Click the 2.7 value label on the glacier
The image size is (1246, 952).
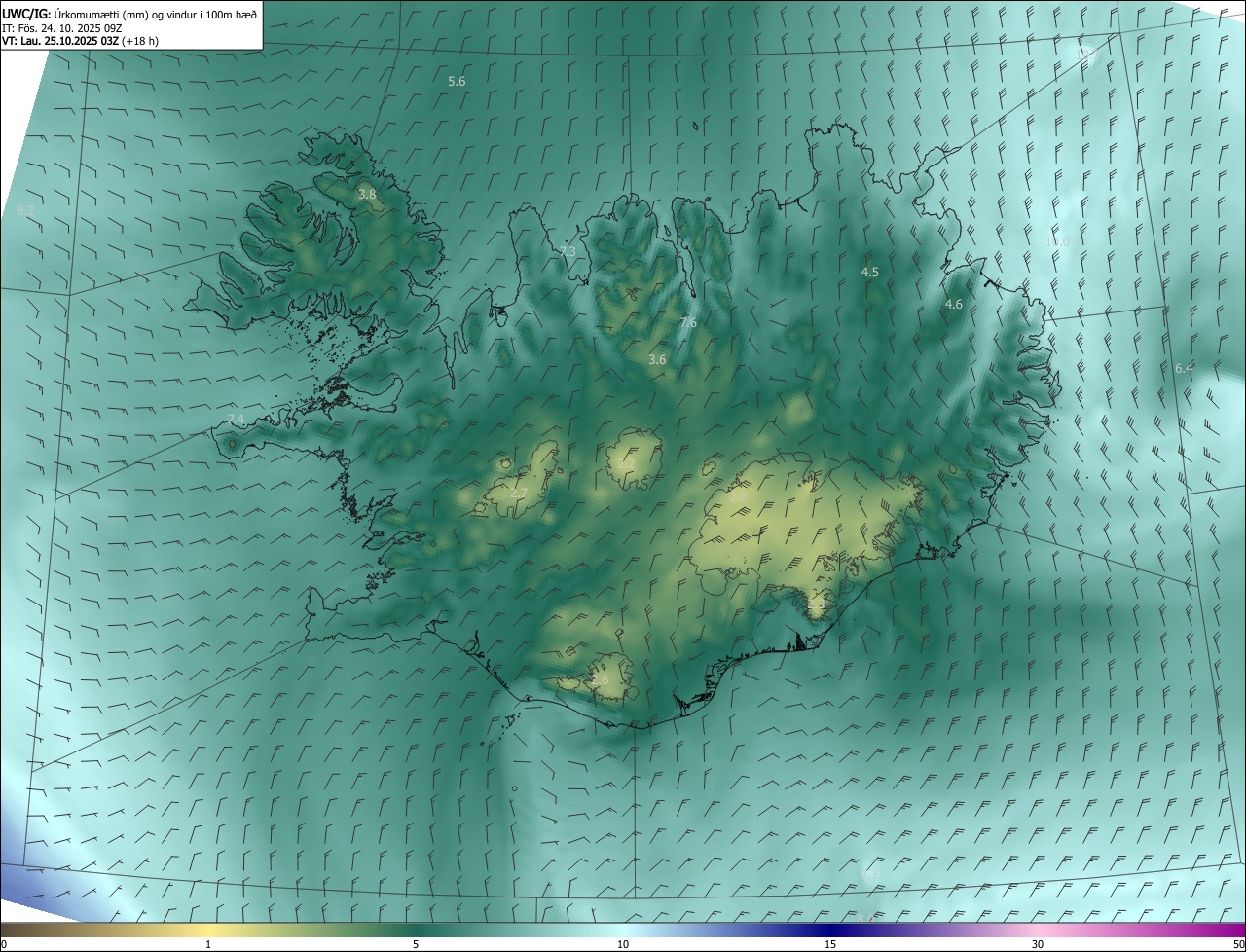coord(519,494)
